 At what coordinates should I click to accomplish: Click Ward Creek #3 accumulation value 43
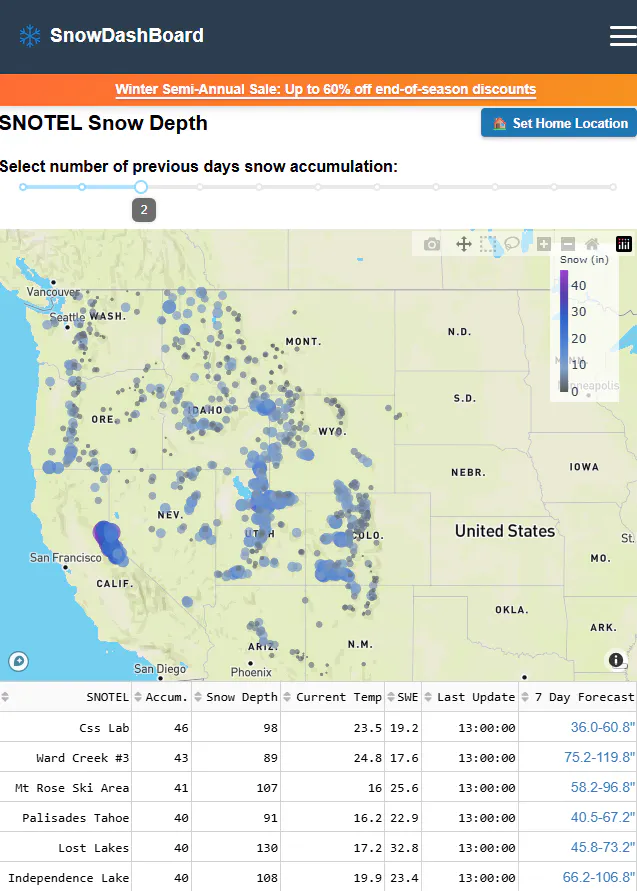click(181, 758)
